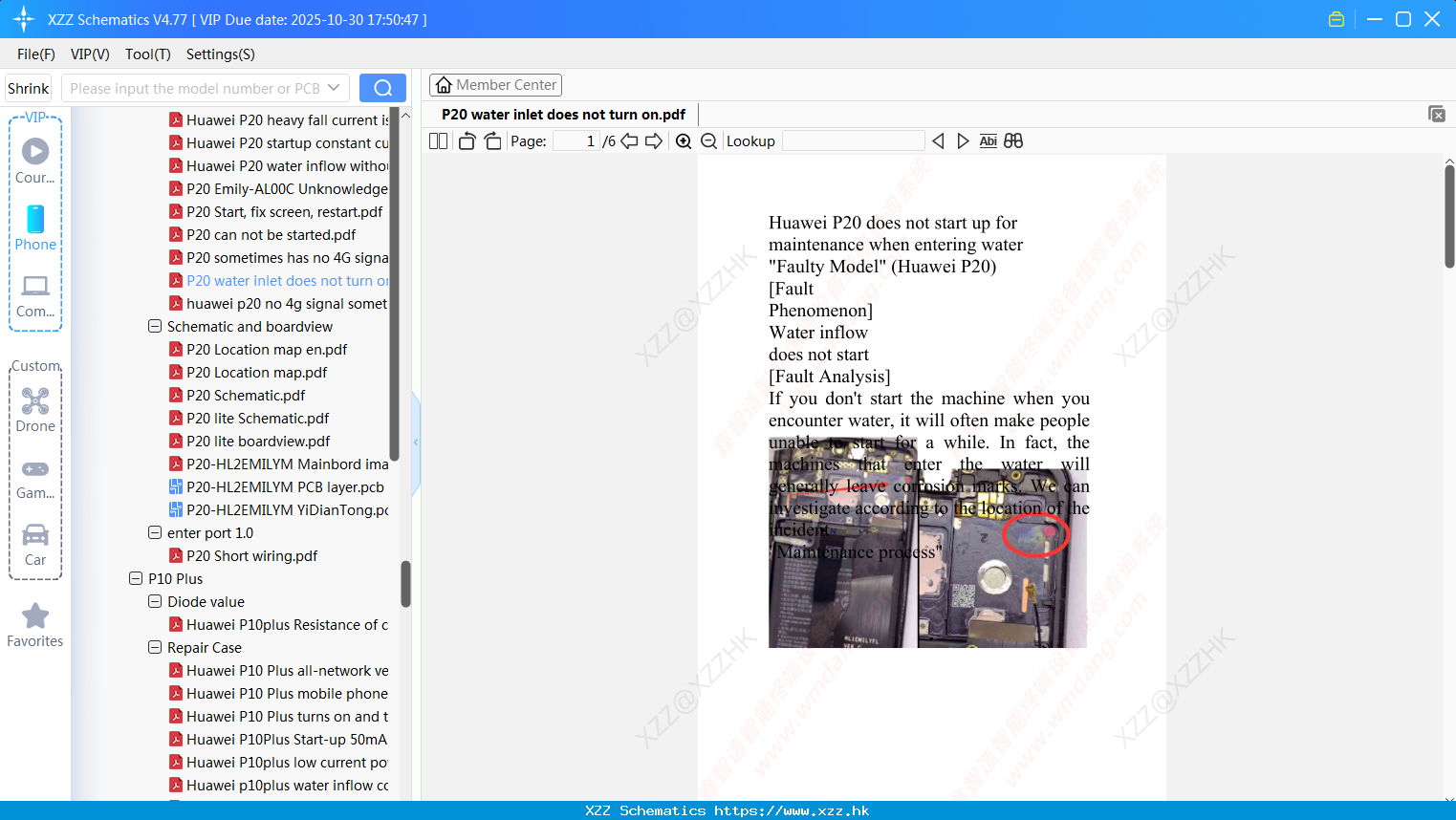Open the model number dropdown arrow
The width and height of the screenshot is (1456, 820).
tap(334, 88)
